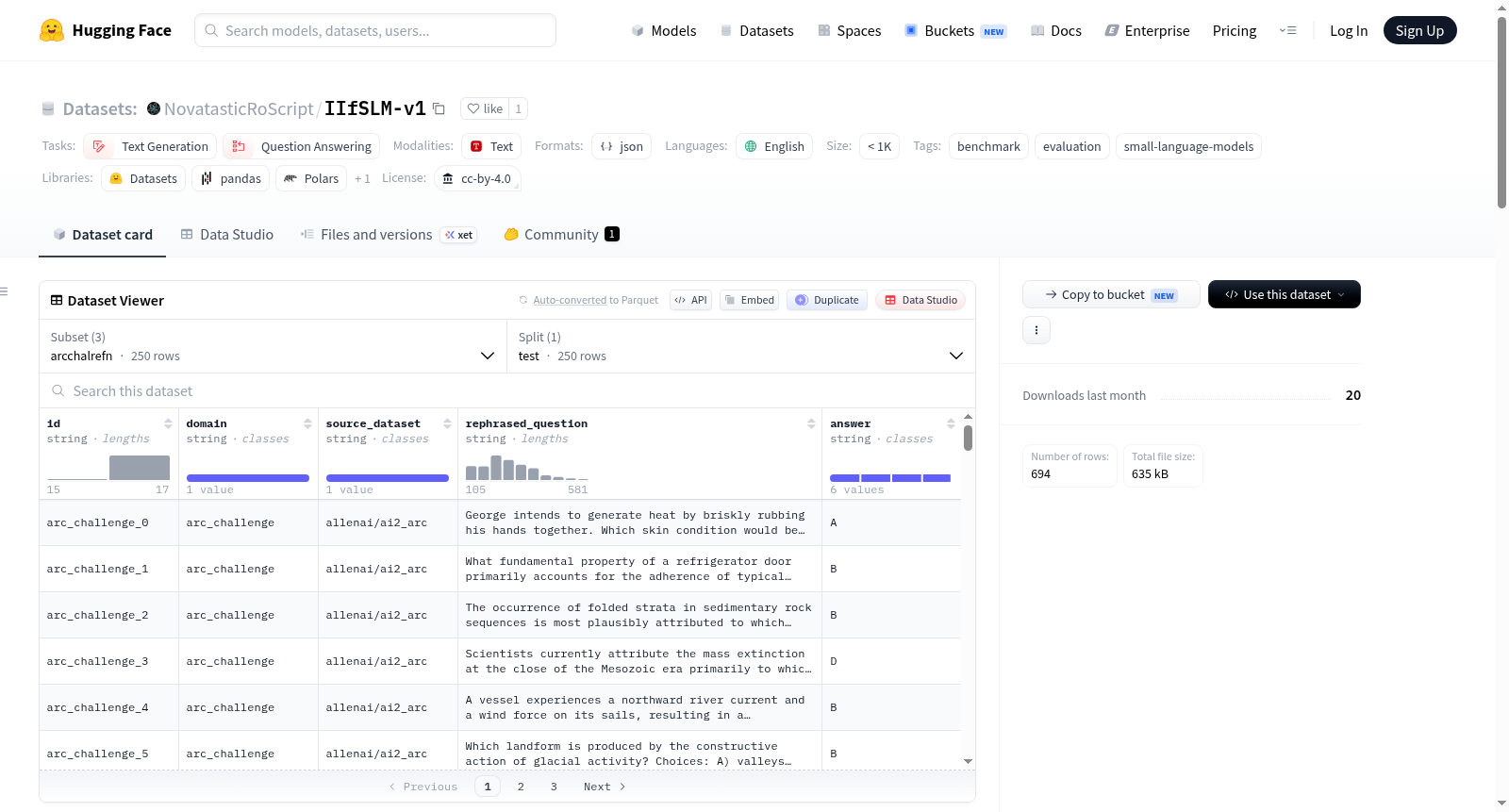Click the Text modality tag
1509x812 pixels.
pos(491,146)
